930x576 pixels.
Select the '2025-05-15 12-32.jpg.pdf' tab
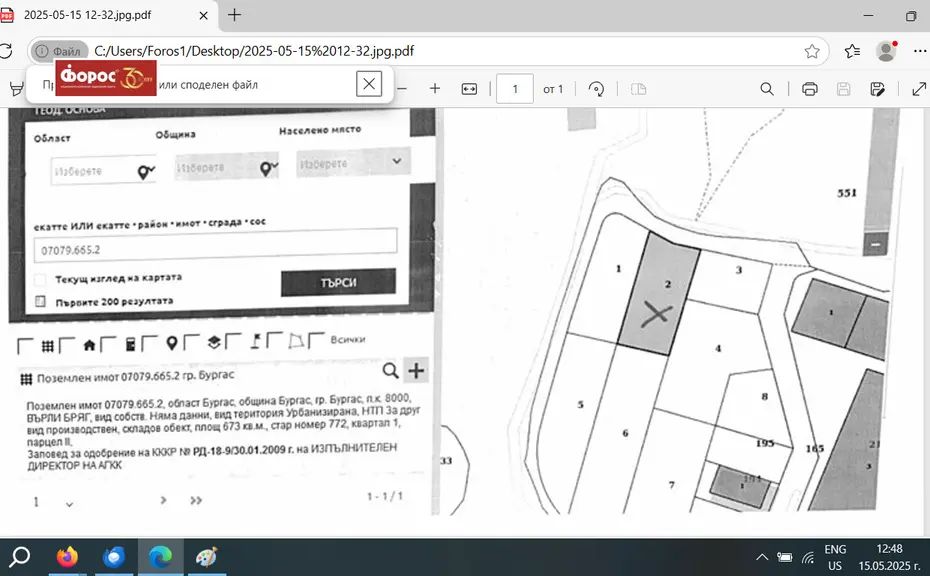tap(105, 15)
